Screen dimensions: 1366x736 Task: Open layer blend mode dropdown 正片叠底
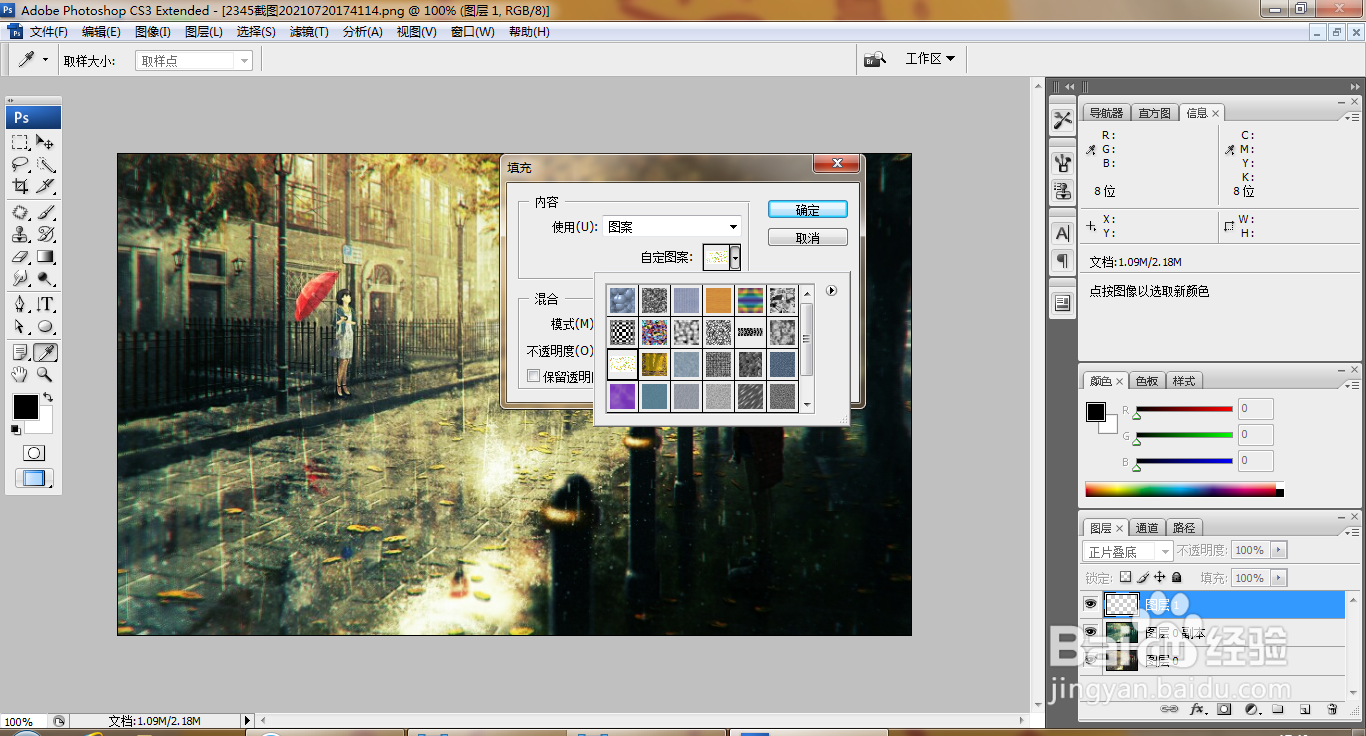1128,551
